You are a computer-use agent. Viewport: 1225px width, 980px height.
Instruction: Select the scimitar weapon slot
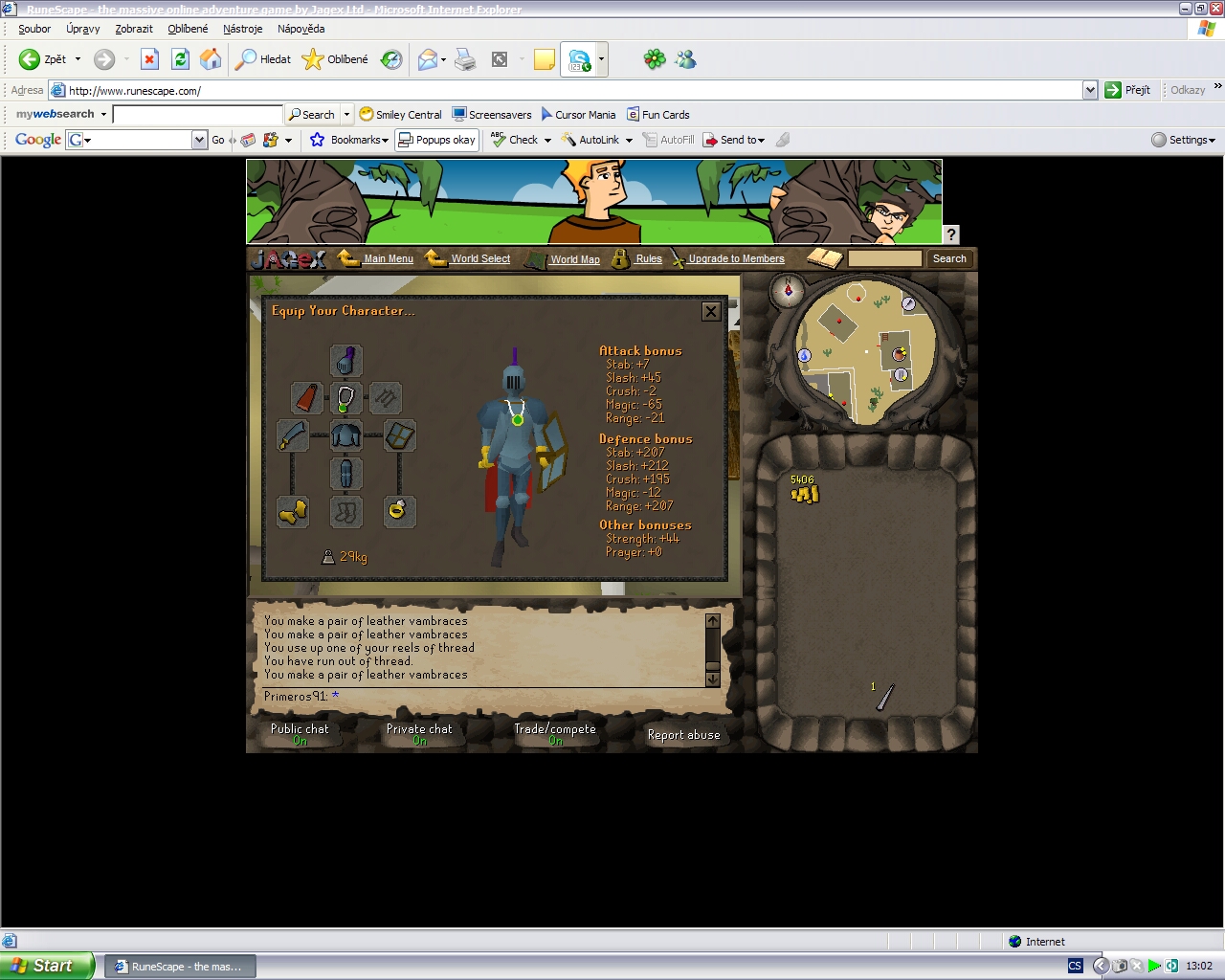(293, 434)
